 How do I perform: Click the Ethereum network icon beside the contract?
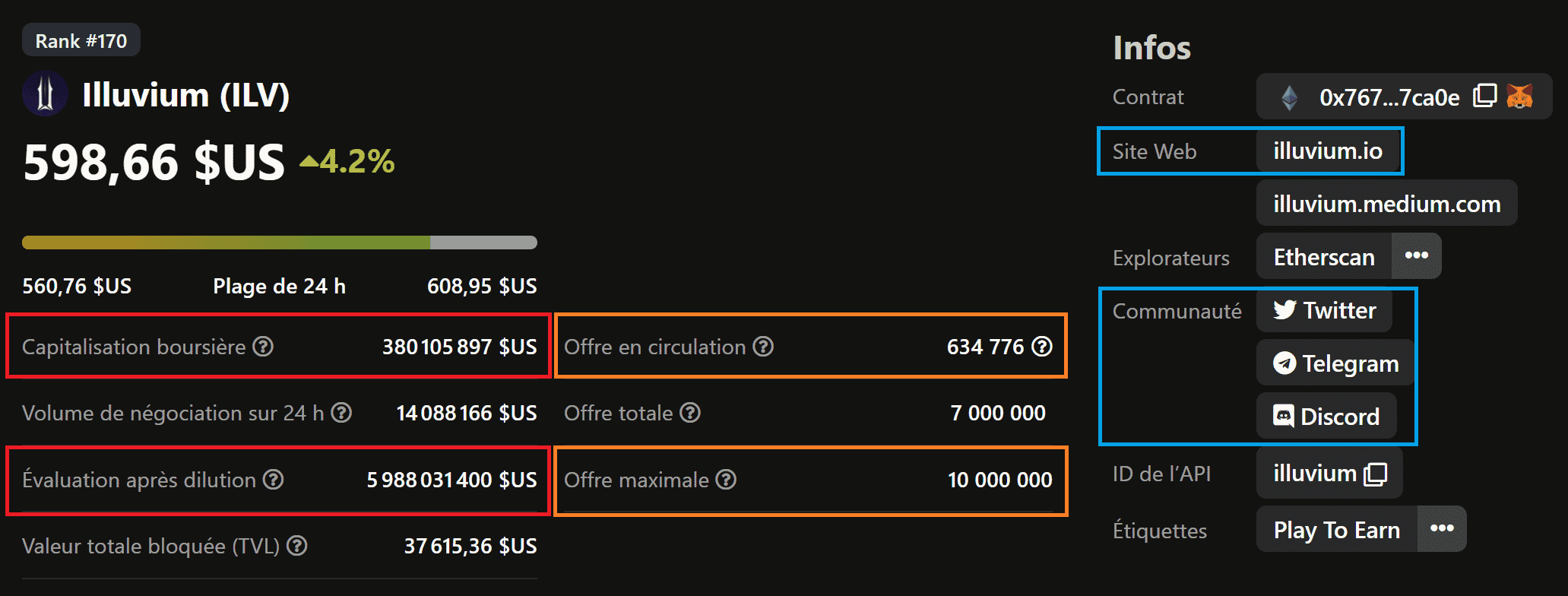coord(1290,97)
